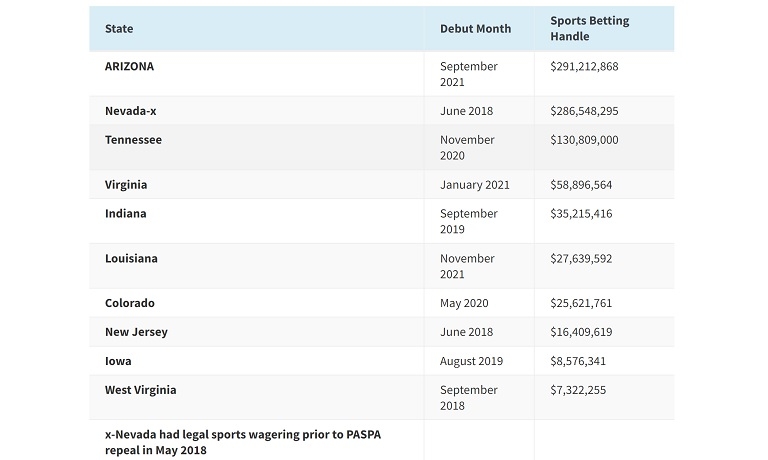This screenshot has width=768, height=460.
Task: Click the Virginia state cell
Action: pos(126,185)
